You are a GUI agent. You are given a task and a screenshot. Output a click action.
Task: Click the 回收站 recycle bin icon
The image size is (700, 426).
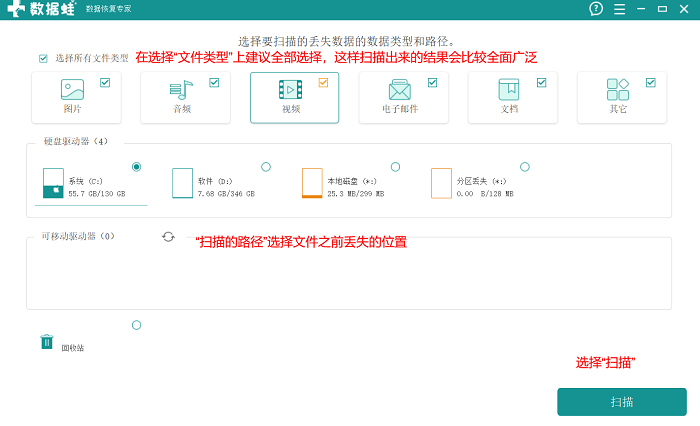pos(47,342)
